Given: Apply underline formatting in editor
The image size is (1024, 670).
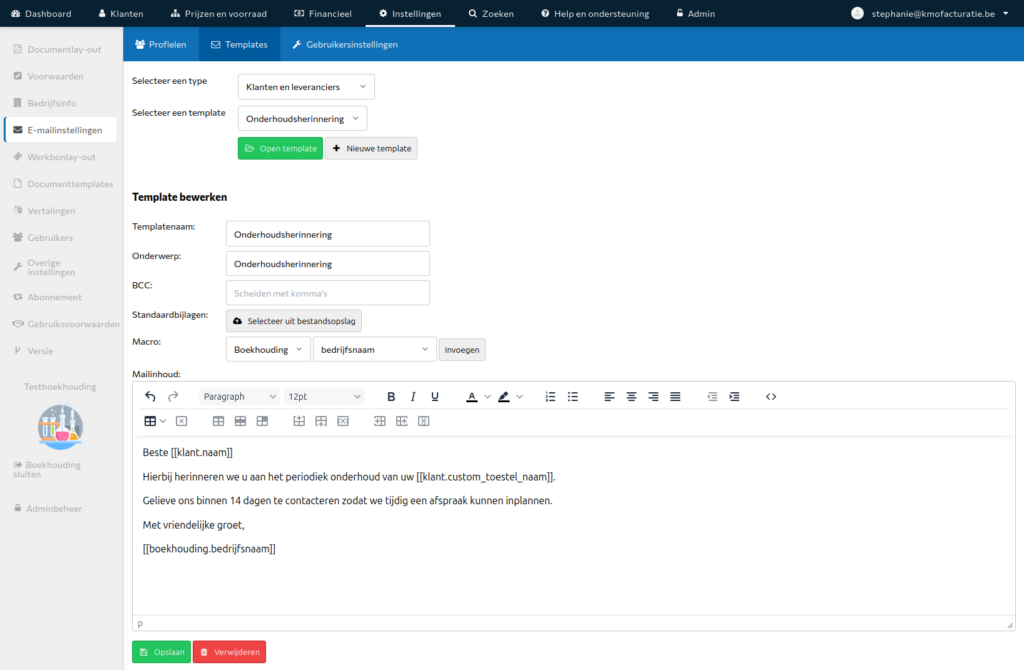Looking at the screenshot, I should tap(434, 396).
